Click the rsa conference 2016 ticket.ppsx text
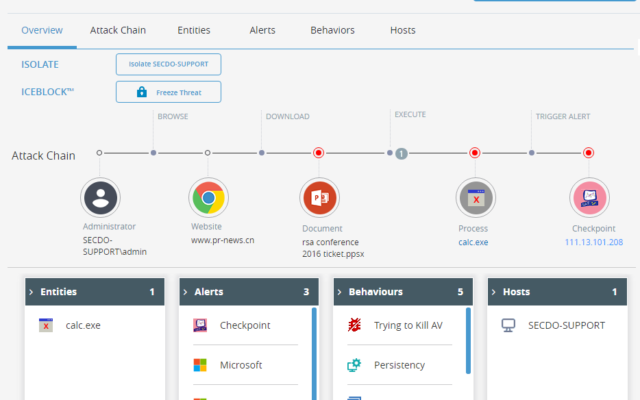The image size is (640, 400). (333, 248)
